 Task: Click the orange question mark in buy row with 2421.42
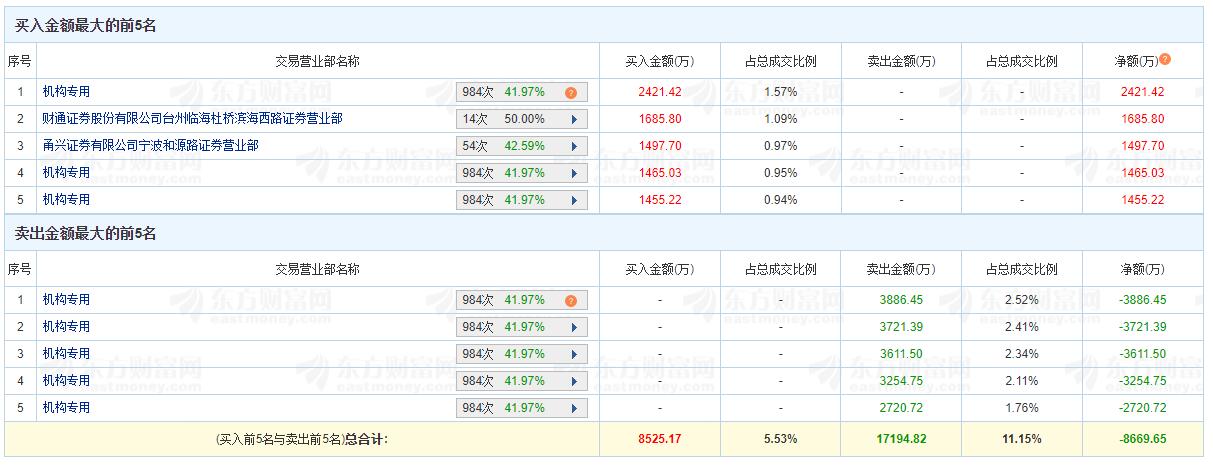coord(571,92)
